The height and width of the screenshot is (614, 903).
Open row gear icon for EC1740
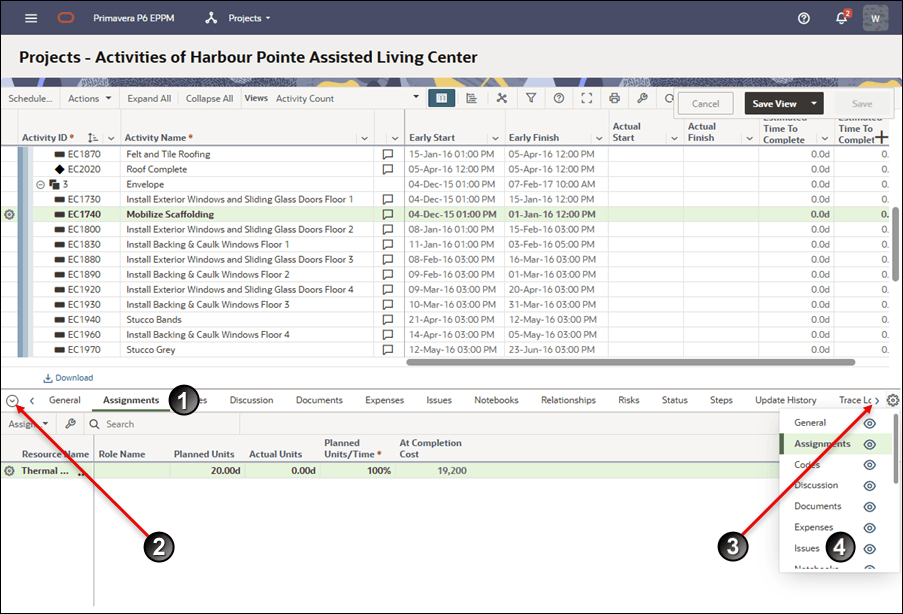[9, 214]
